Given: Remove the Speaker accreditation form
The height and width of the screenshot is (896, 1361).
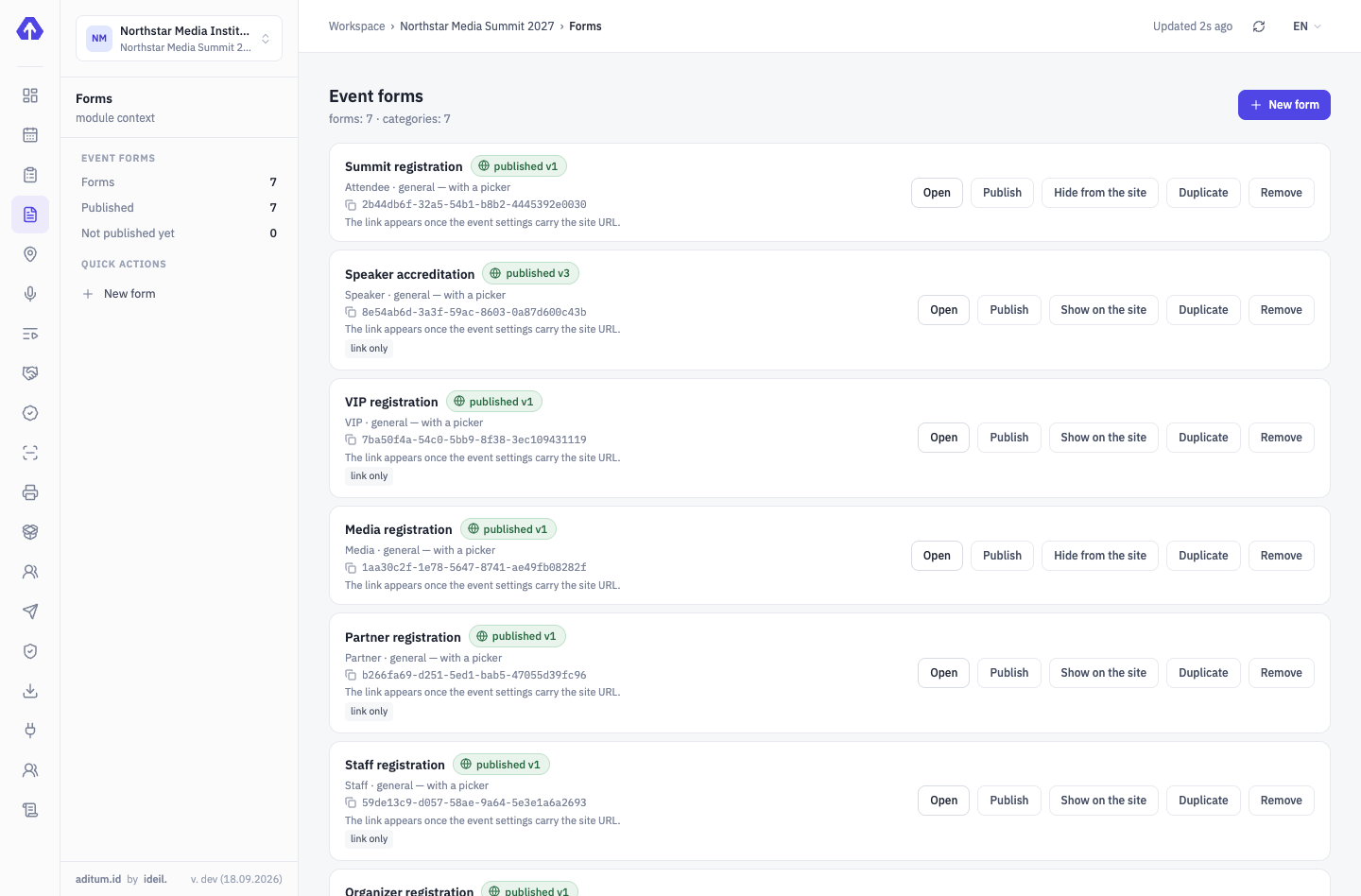Looking at the screenshot, I should (1281, 310).
